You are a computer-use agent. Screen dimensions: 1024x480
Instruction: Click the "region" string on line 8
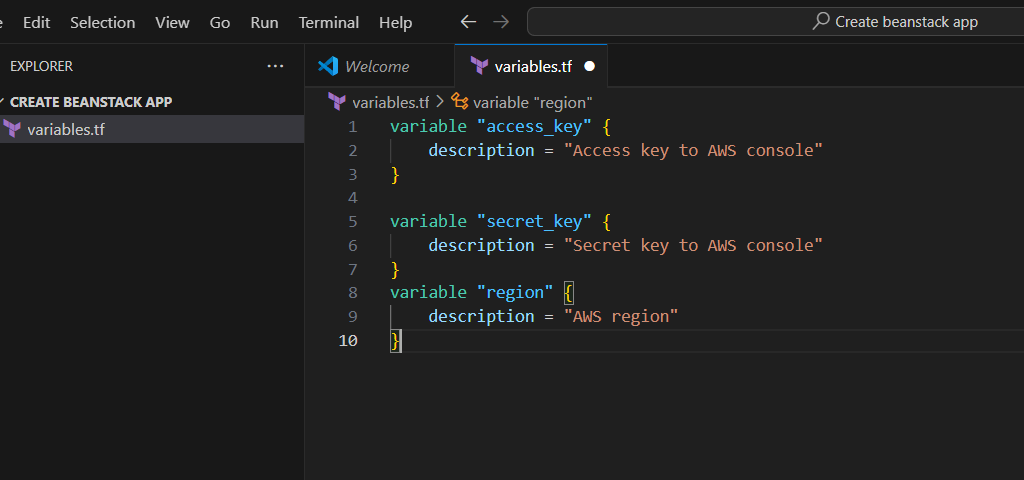[515, 293]
